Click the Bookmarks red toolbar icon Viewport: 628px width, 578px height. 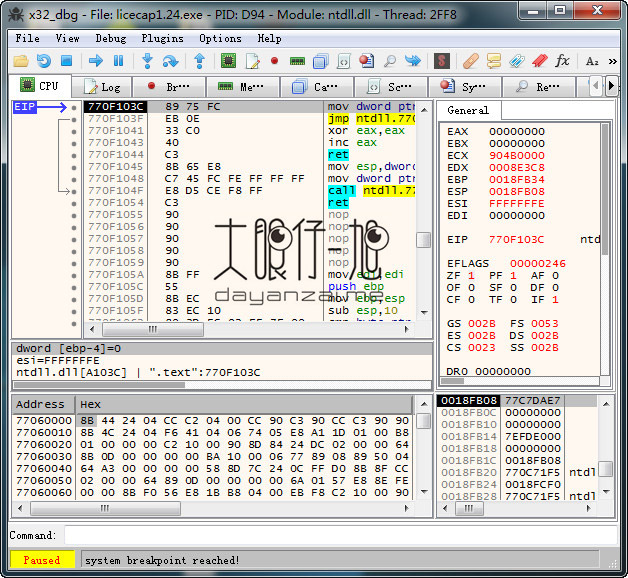pyautogui.click(x=539, y=61)
